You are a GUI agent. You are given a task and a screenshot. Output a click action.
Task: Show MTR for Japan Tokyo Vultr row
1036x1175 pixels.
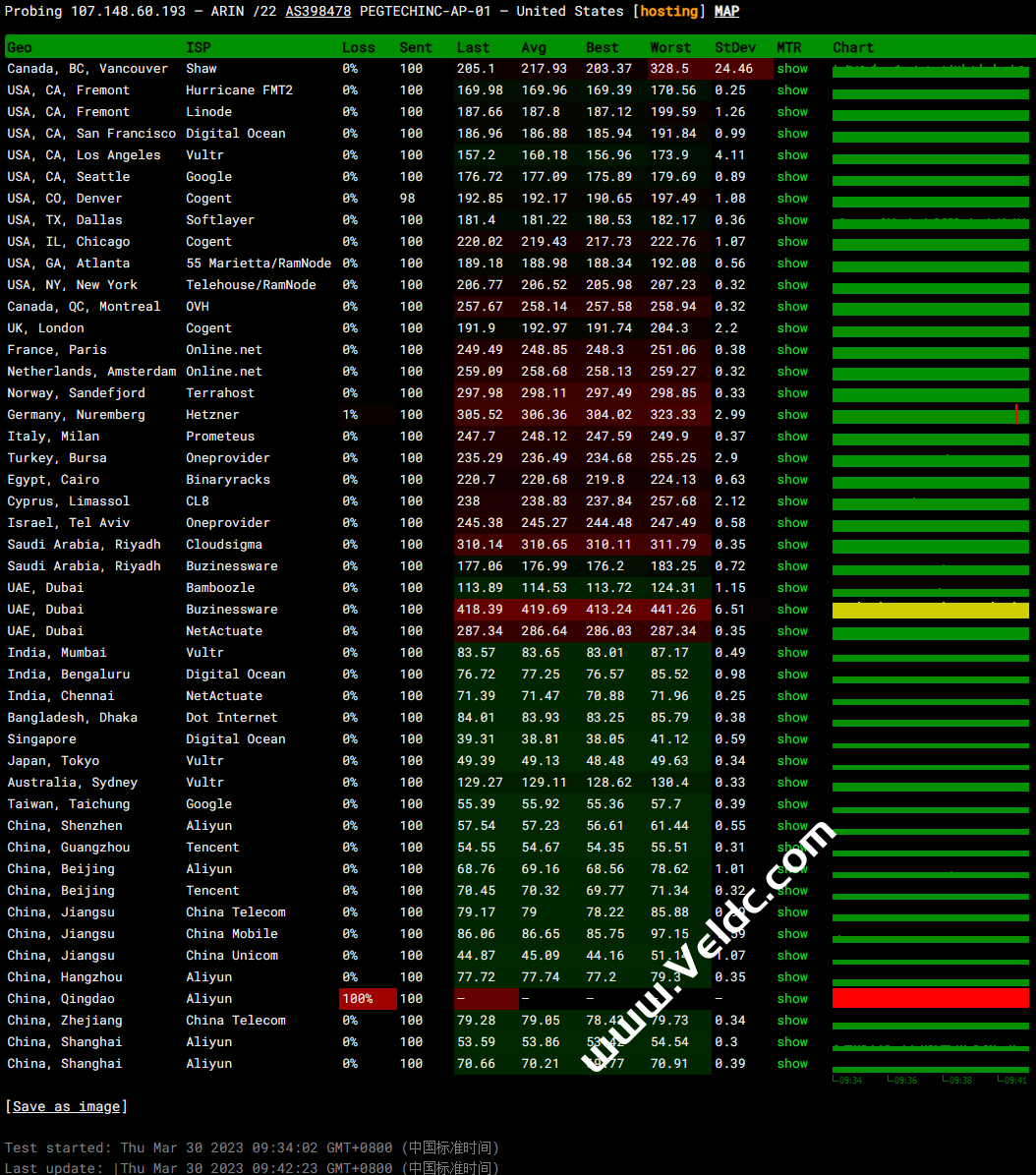point(792,761)
